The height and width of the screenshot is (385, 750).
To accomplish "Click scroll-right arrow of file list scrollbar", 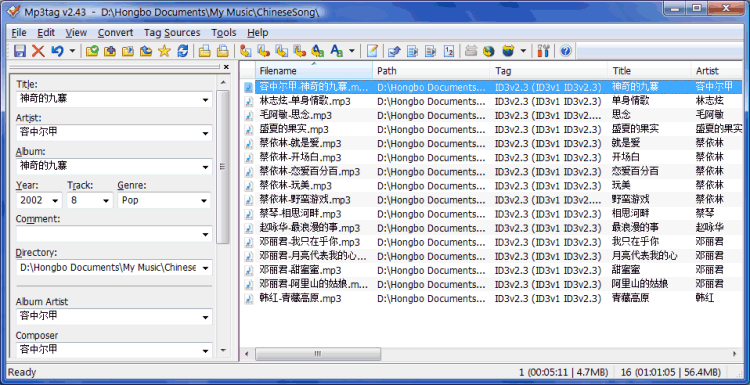I will coord(734,354).
